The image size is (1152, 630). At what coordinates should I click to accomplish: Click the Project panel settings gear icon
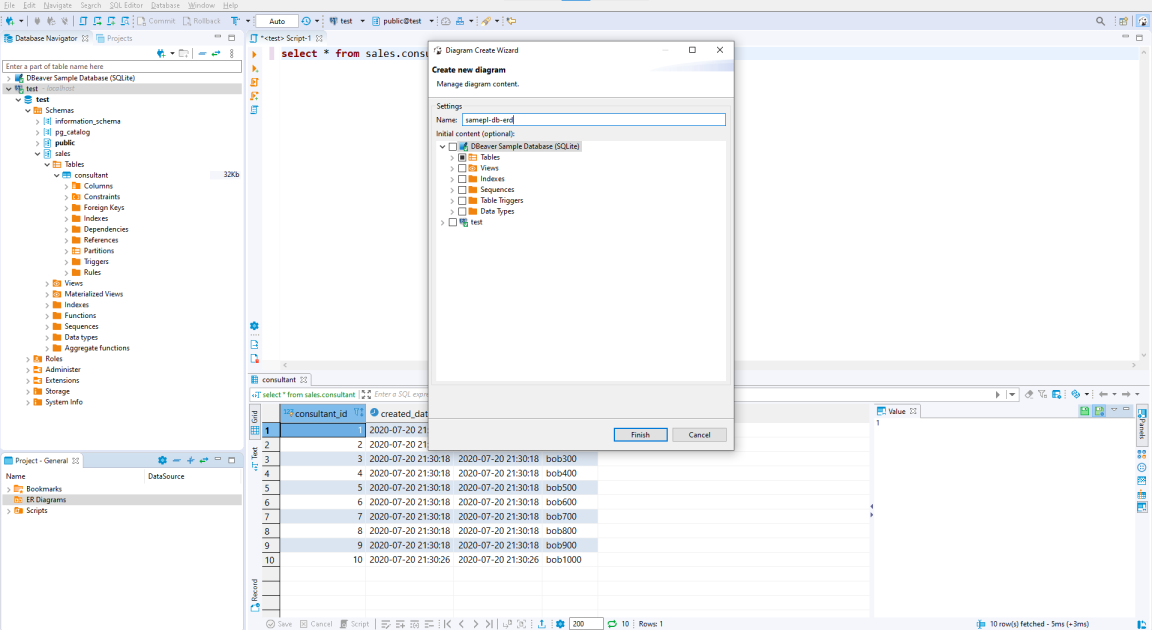[162, 460]
